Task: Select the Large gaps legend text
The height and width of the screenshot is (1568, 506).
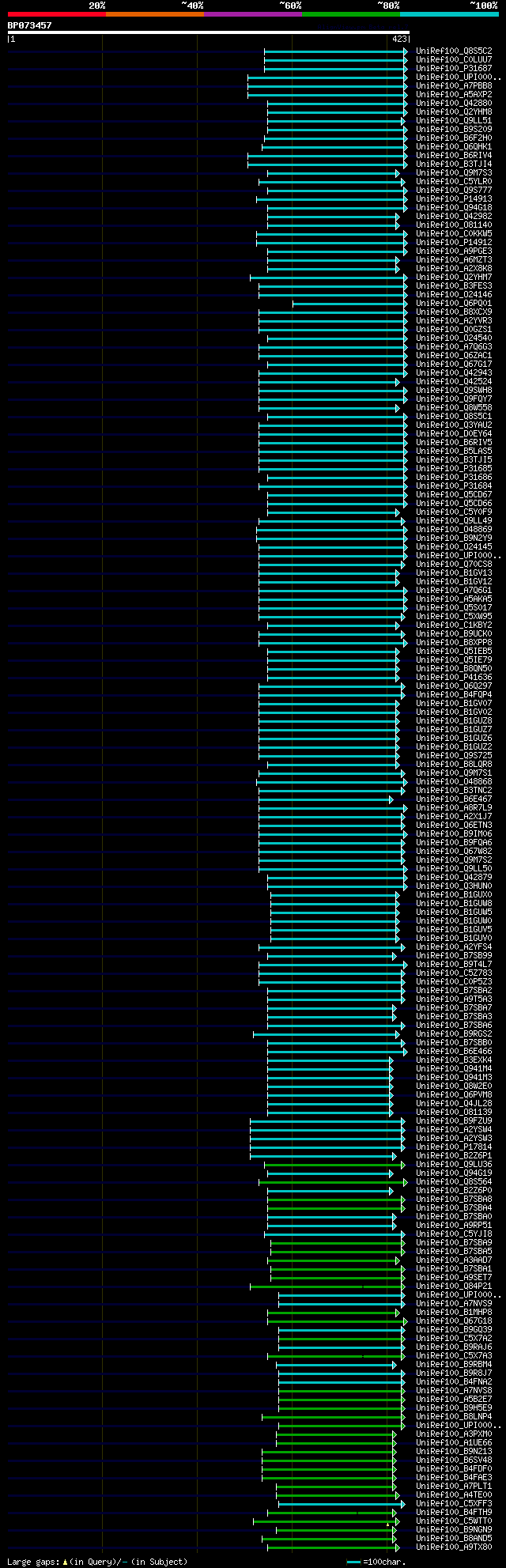Action: click(97, 1562)
